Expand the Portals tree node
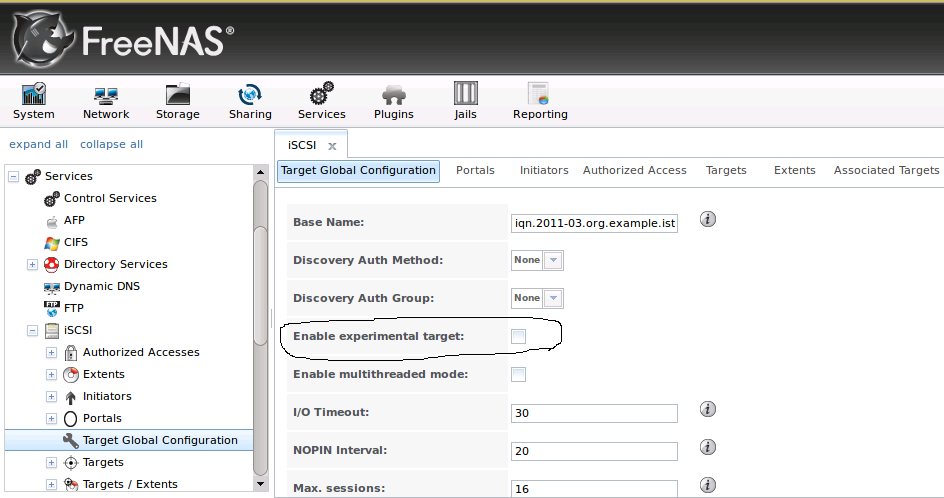Screen dimensions: 944x498 [x=51, y=419]
